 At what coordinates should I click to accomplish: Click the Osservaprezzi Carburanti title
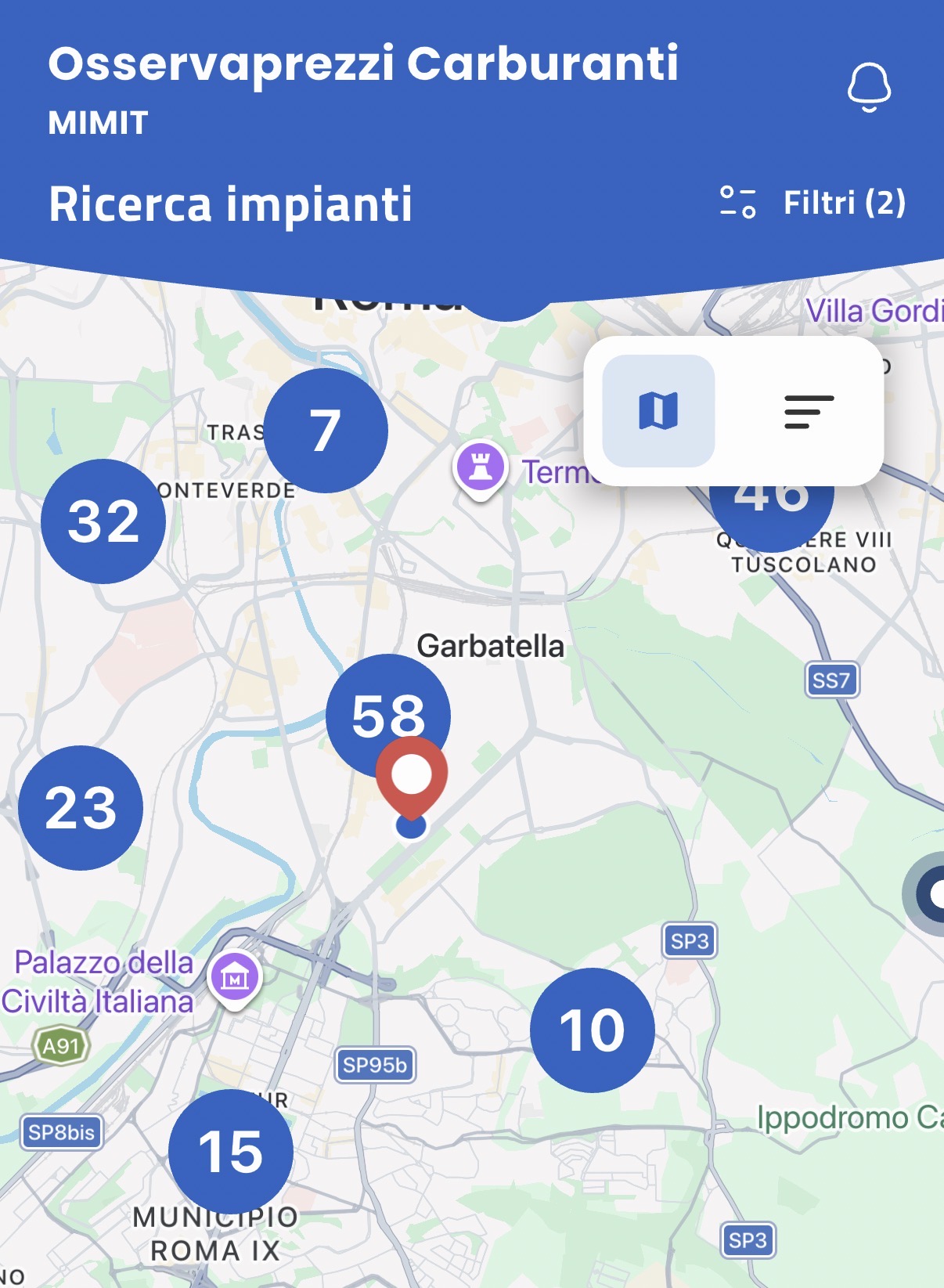[x=363, y=63]
